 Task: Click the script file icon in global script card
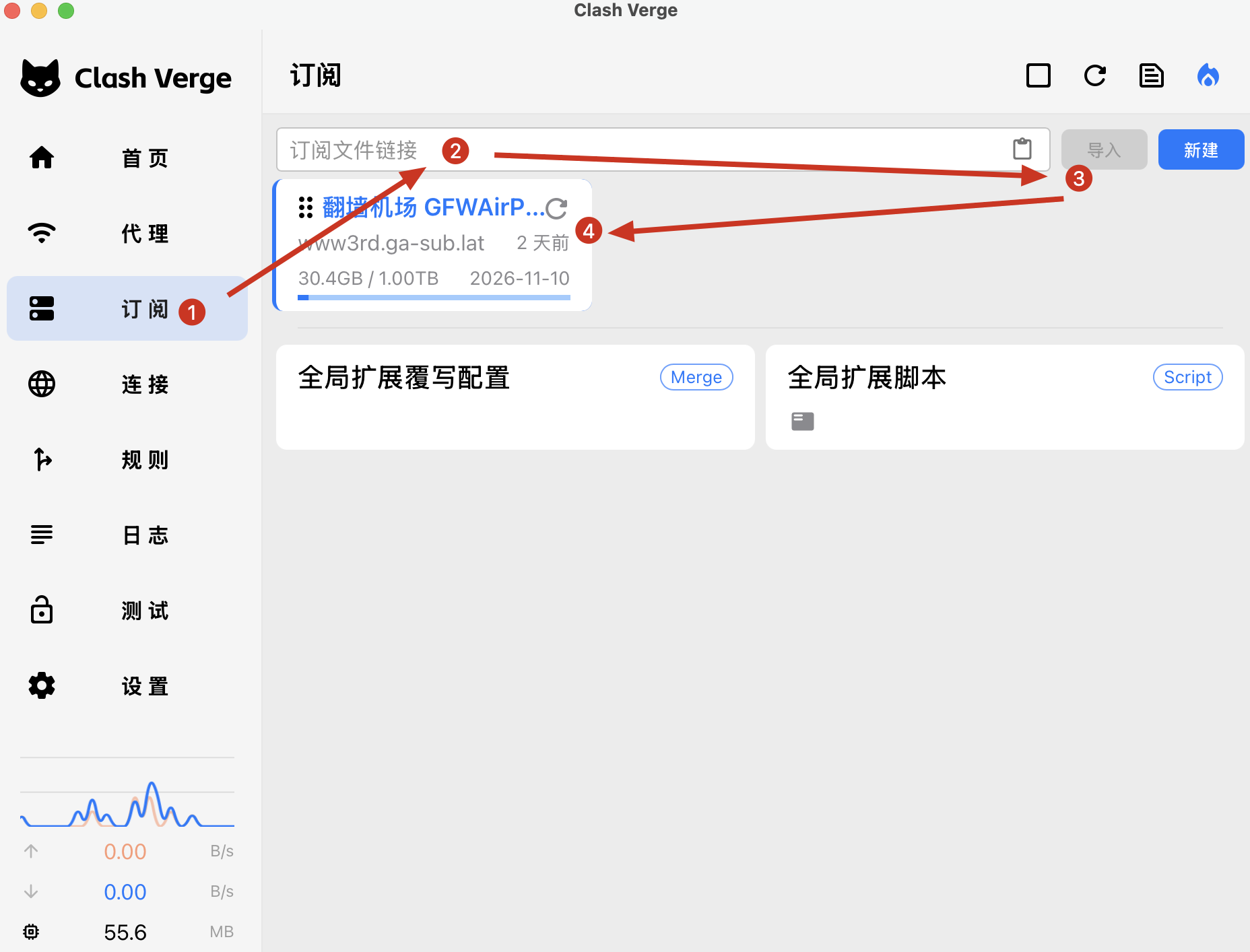[x=803, y=421]
